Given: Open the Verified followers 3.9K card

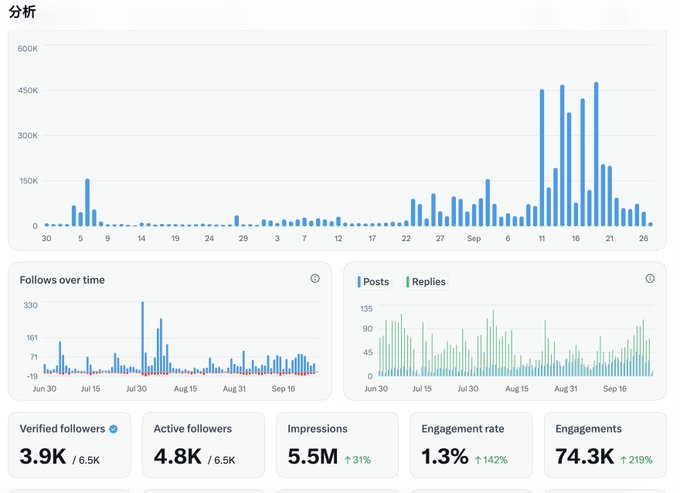Looking at the screenshot, I should pyautogui.click(x=69, y=445).
